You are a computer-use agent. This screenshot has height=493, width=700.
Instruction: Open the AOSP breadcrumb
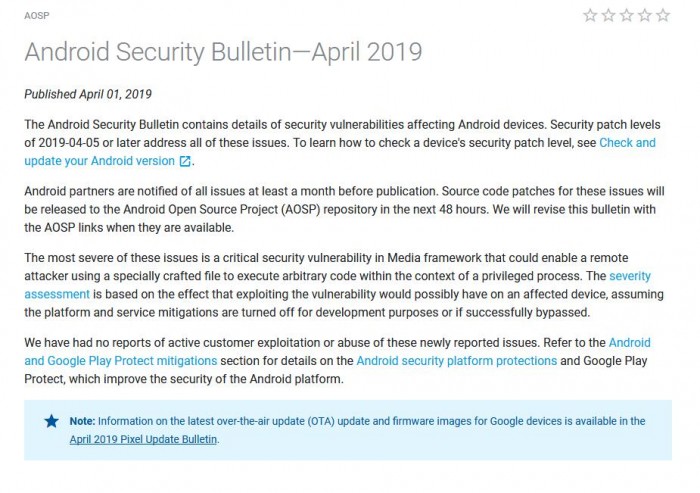point(37,16)
